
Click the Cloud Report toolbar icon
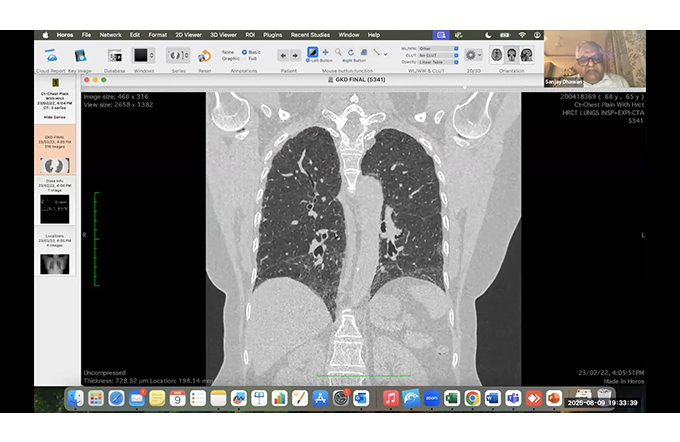pyautogui.click(x=52, y=56)
